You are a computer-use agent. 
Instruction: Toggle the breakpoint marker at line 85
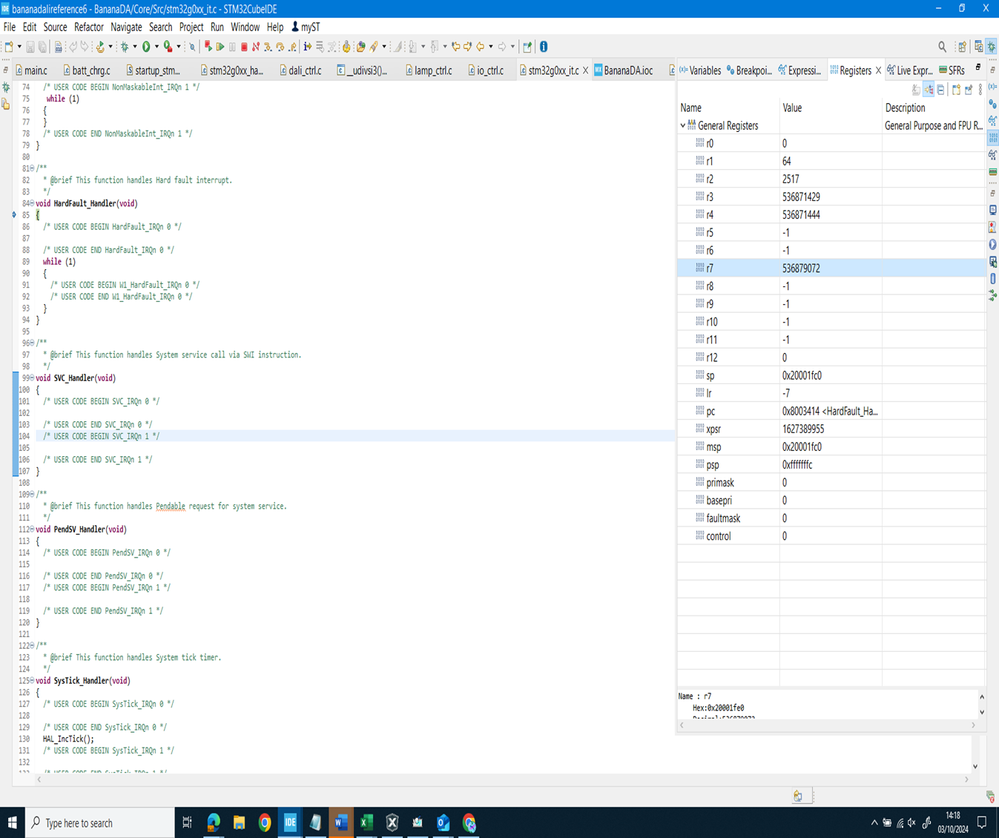13,215
